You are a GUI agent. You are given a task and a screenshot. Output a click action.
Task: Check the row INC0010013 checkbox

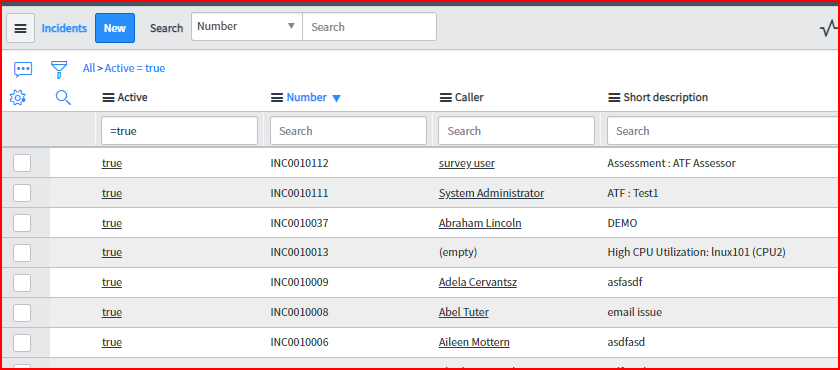[x=22, y=252]
